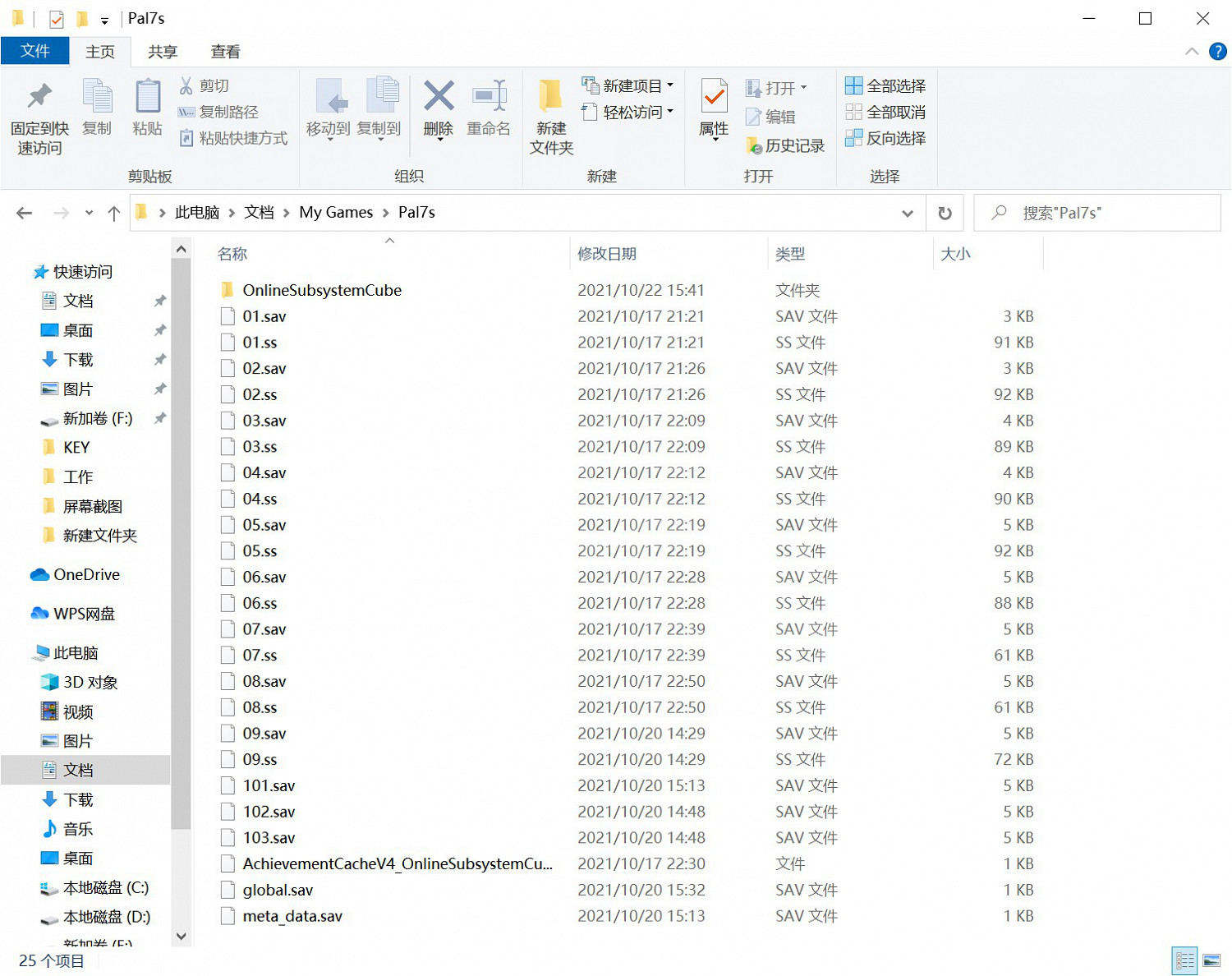Open the Share (共享) ribbon tab

pyautogui.click(x=163, y=52)
